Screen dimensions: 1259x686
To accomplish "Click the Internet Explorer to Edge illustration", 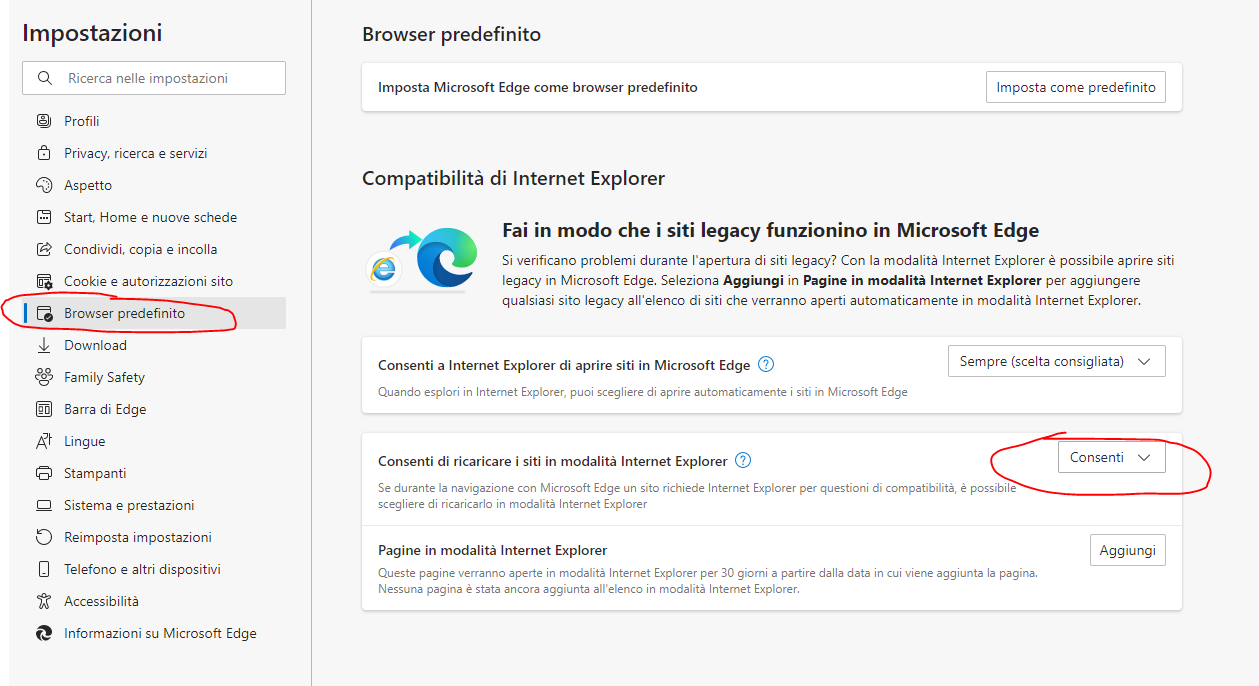I will pyautogui.click(x=422, y=258).
